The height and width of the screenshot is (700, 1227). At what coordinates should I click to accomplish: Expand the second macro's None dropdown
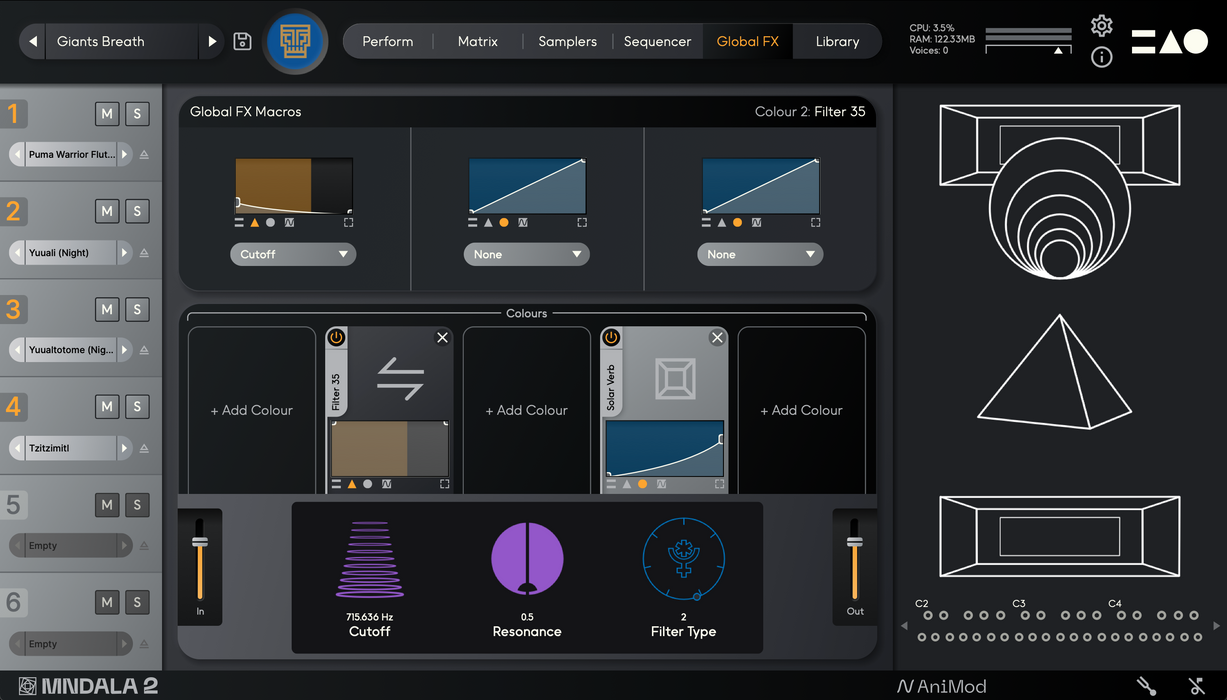[x=526, y=254]
